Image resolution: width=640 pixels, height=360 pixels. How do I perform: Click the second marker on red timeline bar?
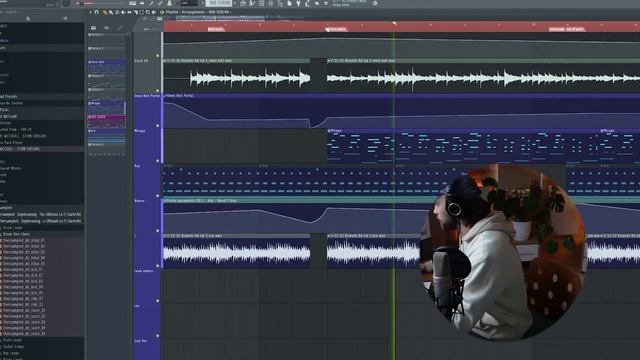[336, 29]
